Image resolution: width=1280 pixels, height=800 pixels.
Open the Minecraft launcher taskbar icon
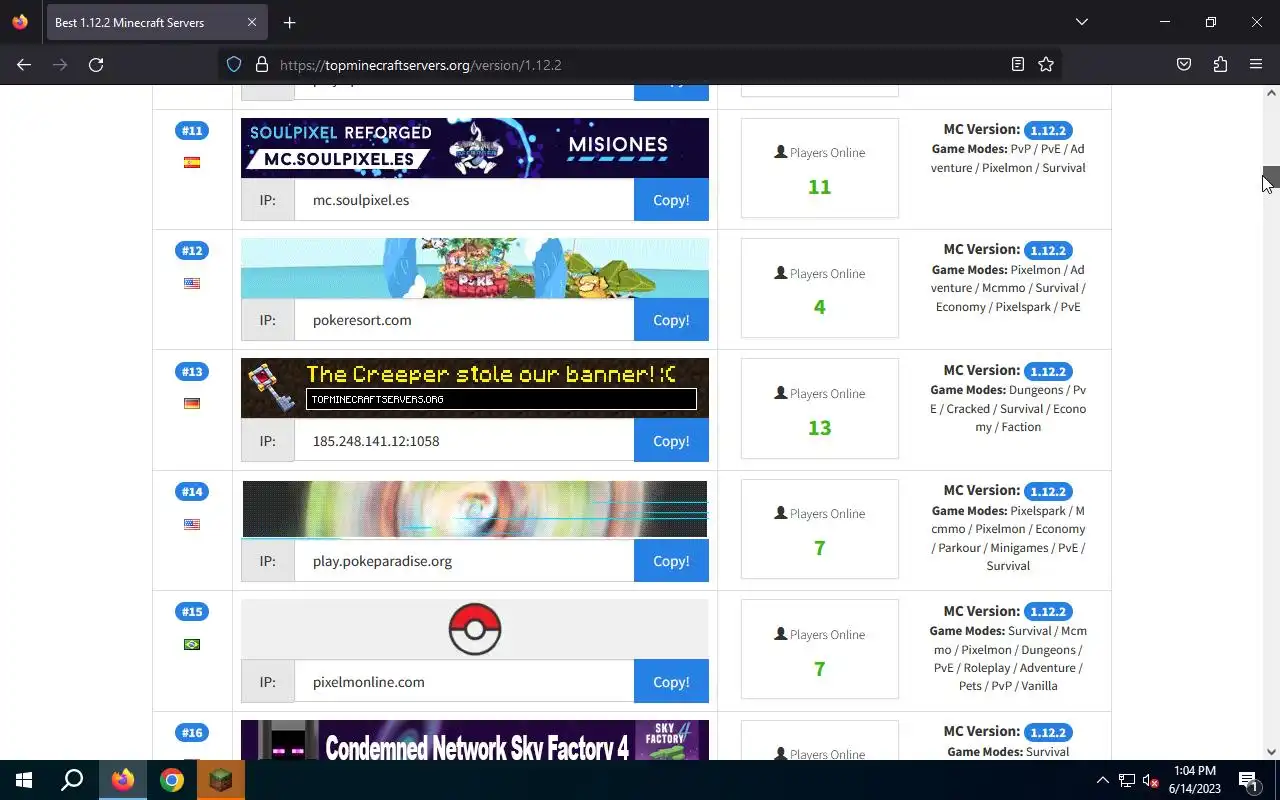(221, 780)
